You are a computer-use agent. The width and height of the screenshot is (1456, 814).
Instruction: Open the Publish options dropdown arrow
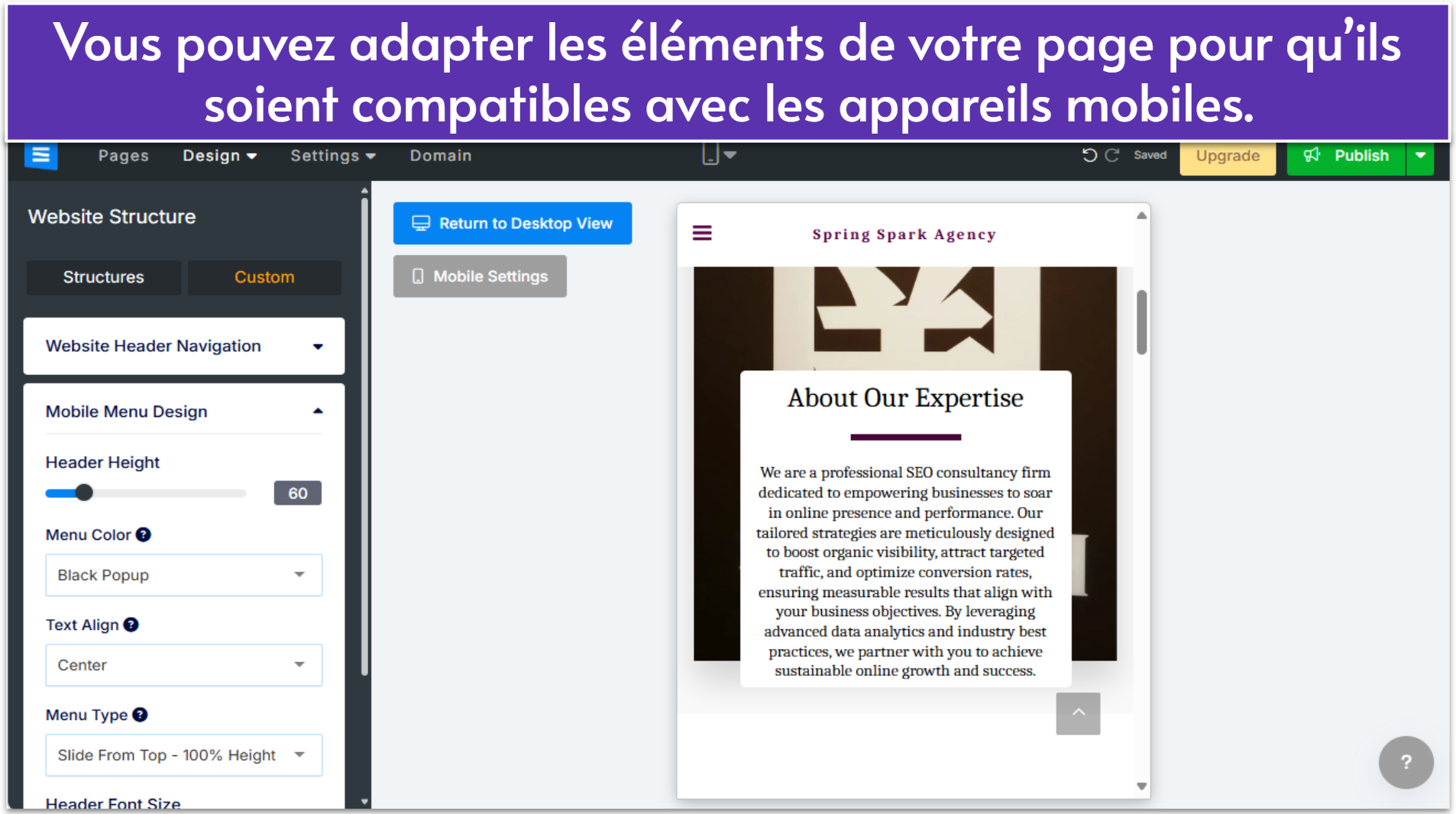pos(1420,156)
